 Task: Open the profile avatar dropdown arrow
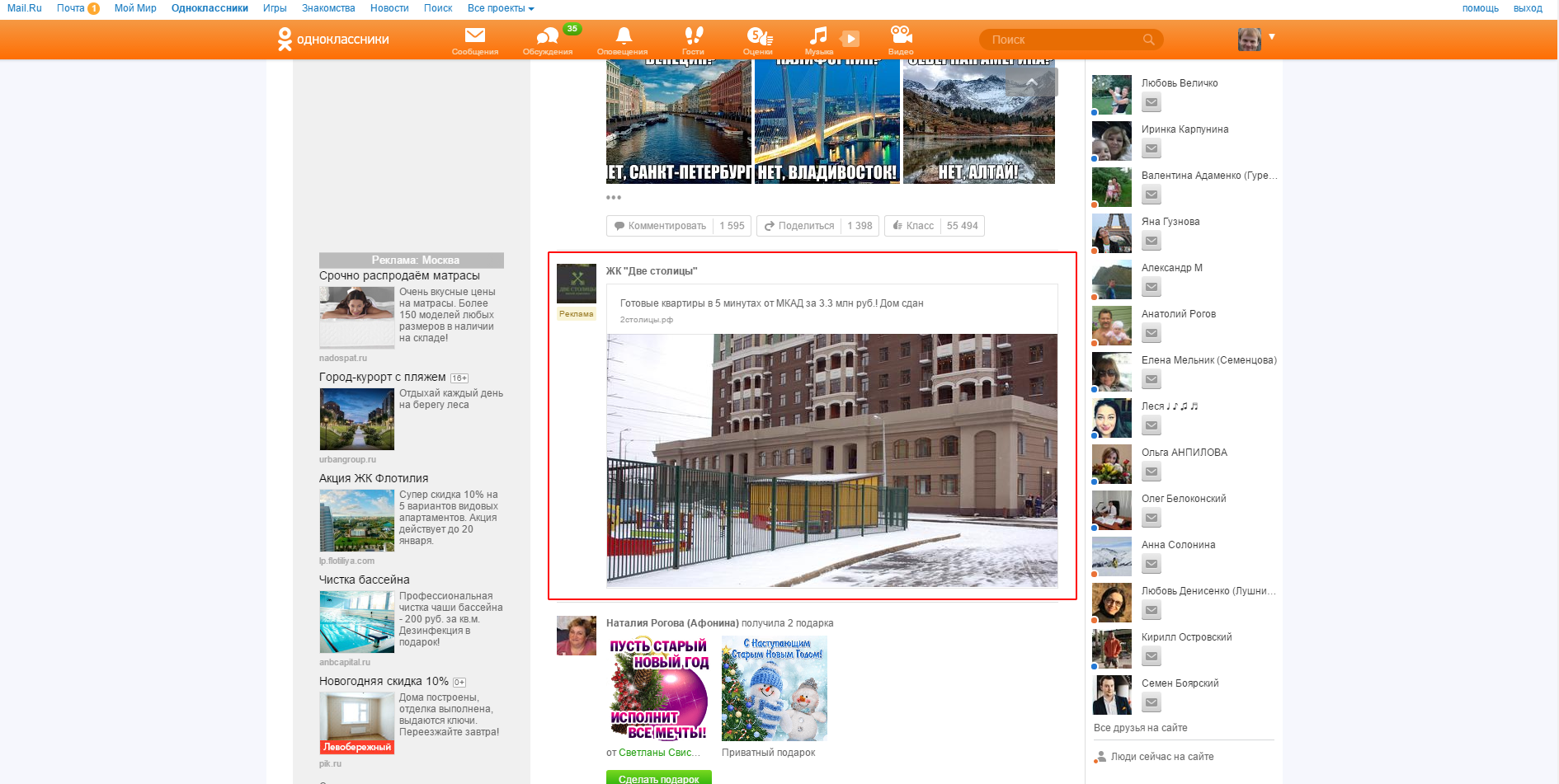[1271, 36]
